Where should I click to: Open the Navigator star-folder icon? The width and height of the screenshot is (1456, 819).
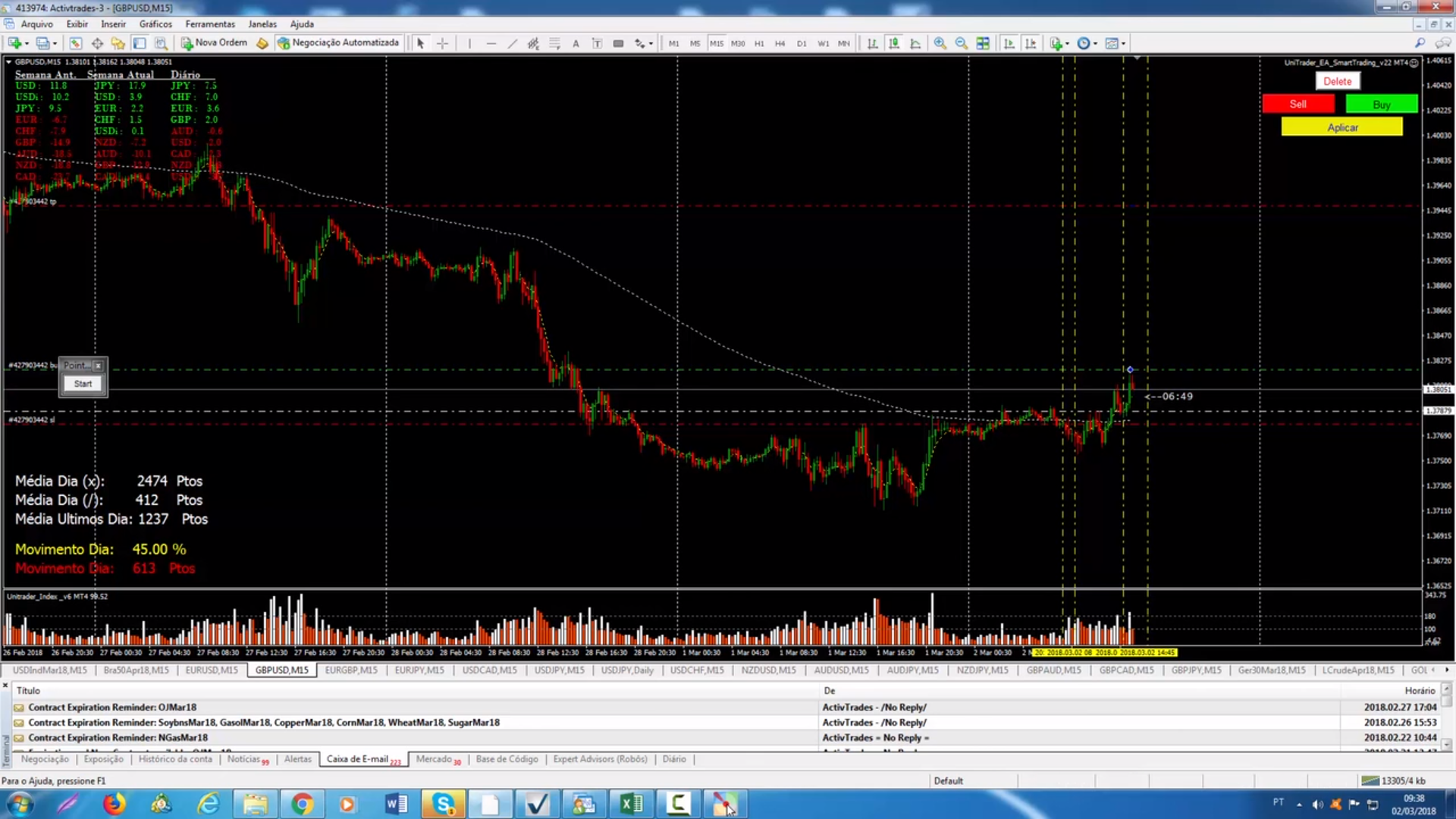(x=118, y=43)
